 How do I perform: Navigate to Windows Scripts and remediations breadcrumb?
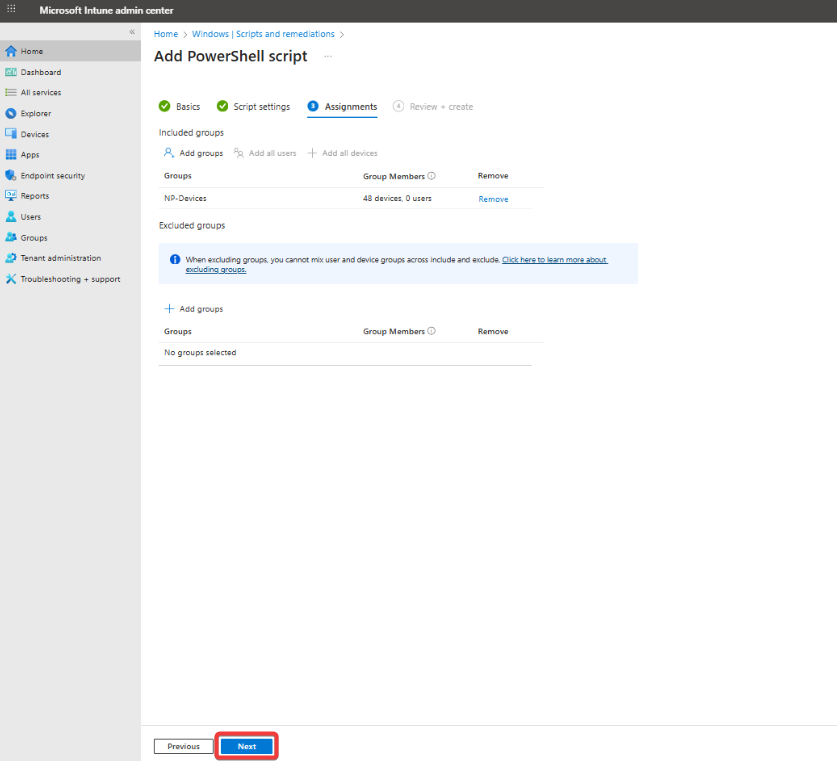pyautogui.click(x=263, y=34)
